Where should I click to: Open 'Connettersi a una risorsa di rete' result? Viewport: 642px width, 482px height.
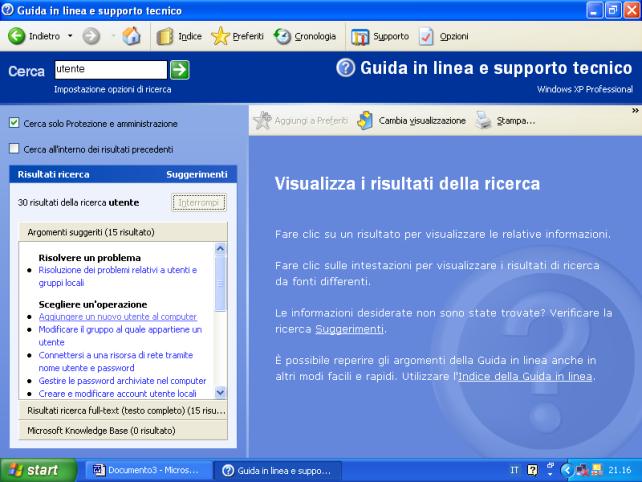(115, 362)
